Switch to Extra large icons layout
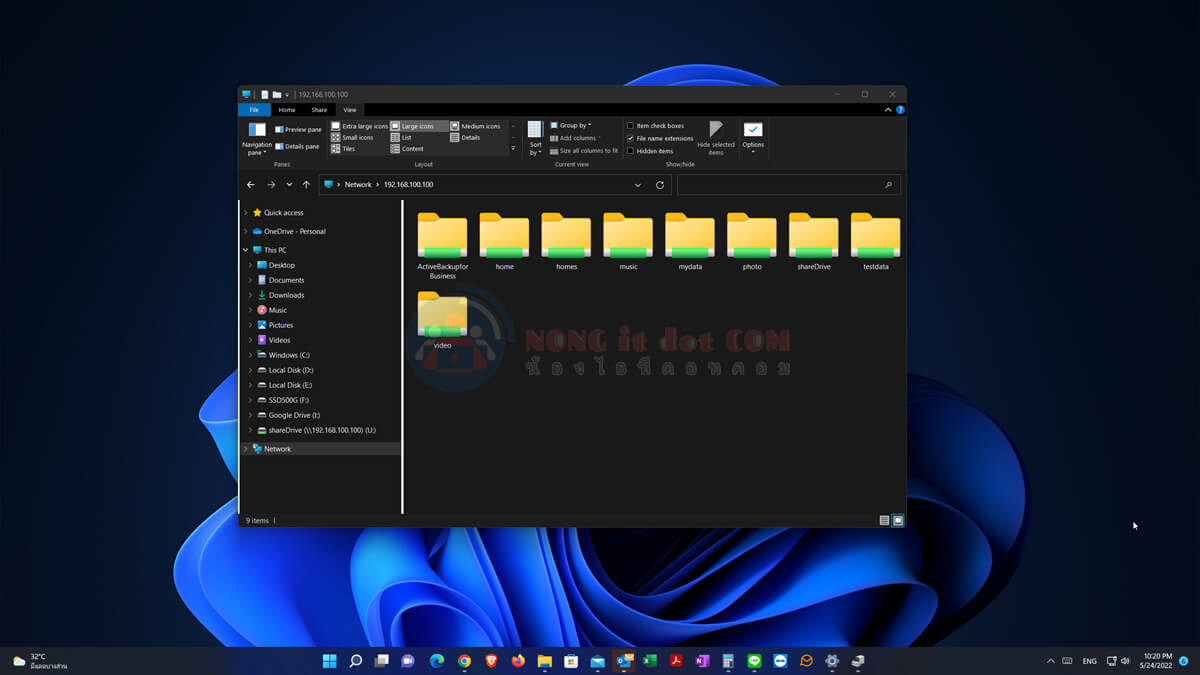The height and width of the screenshot is (675, 1200). 366,125
